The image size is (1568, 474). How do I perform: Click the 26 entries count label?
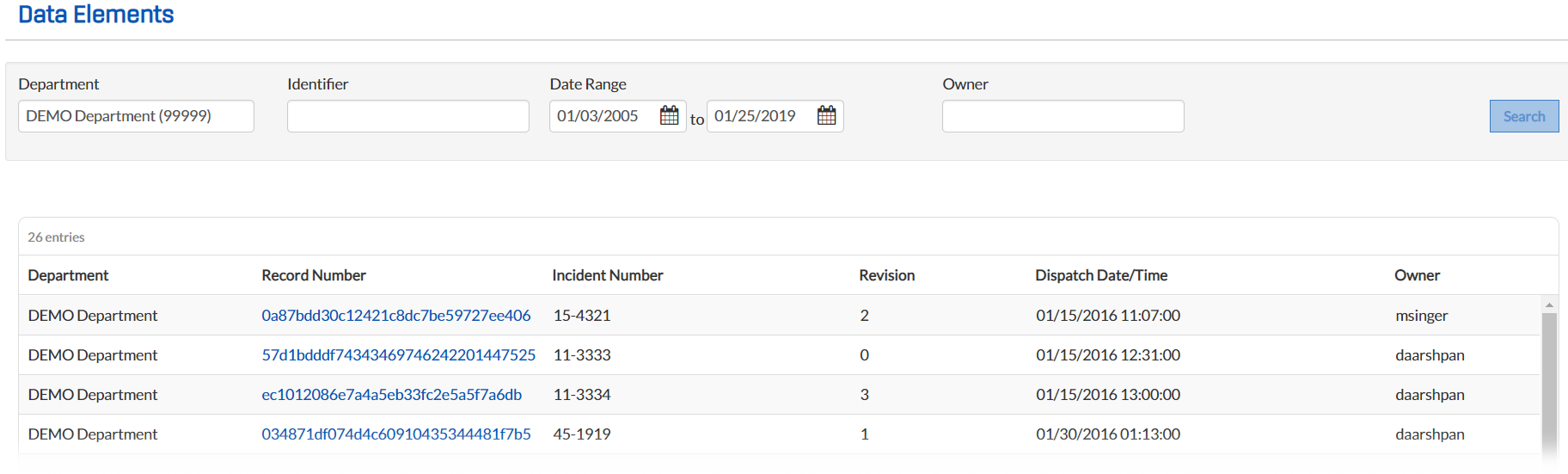(56, 237)
